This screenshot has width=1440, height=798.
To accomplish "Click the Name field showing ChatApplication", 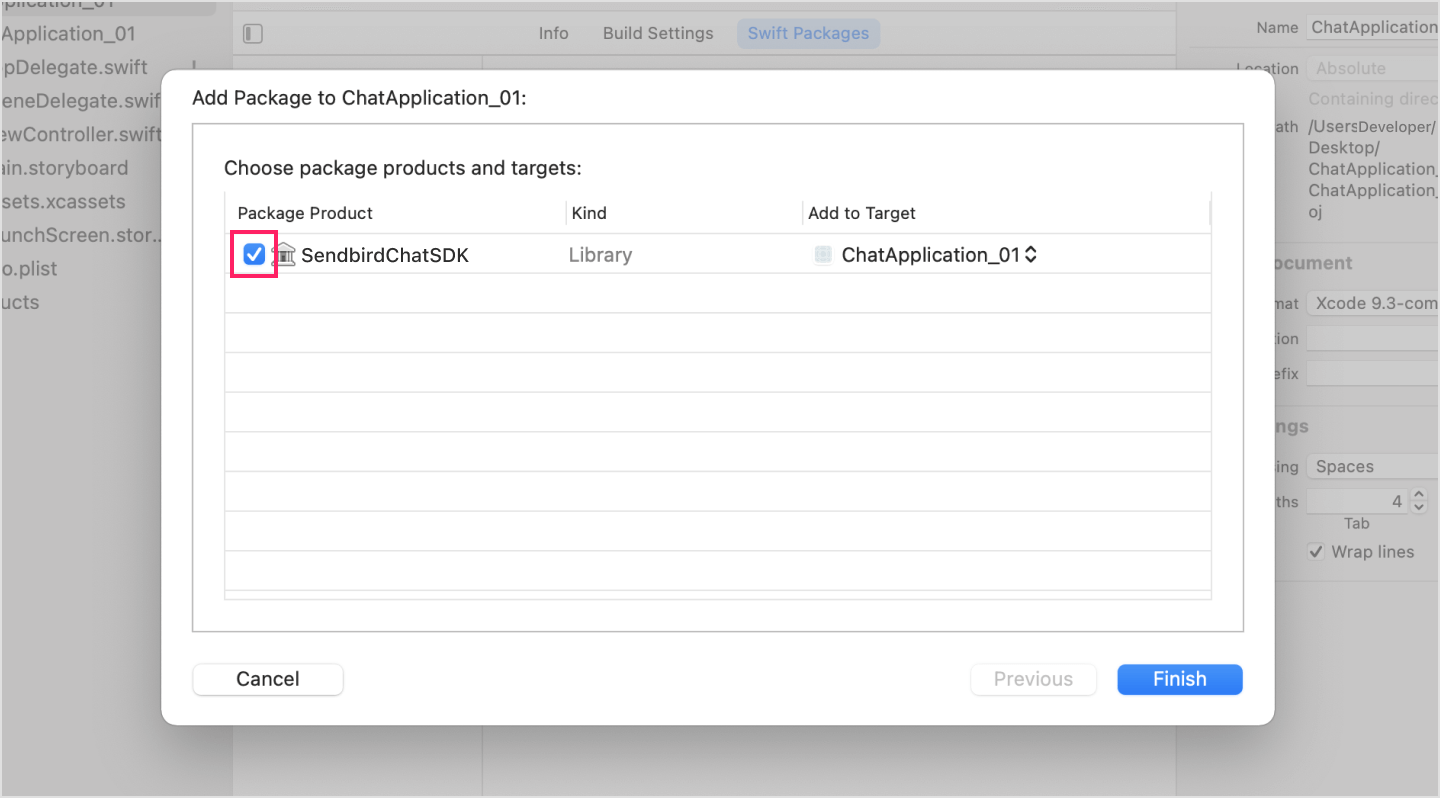I will [x=1373, y=28].
